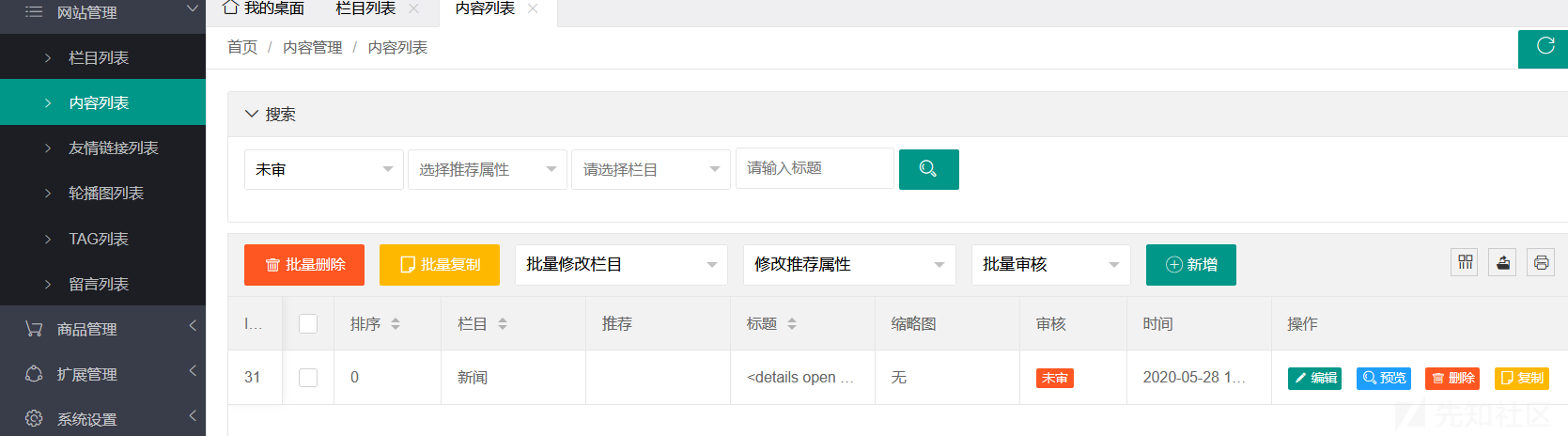Click the export table icon

point(1503,263)
